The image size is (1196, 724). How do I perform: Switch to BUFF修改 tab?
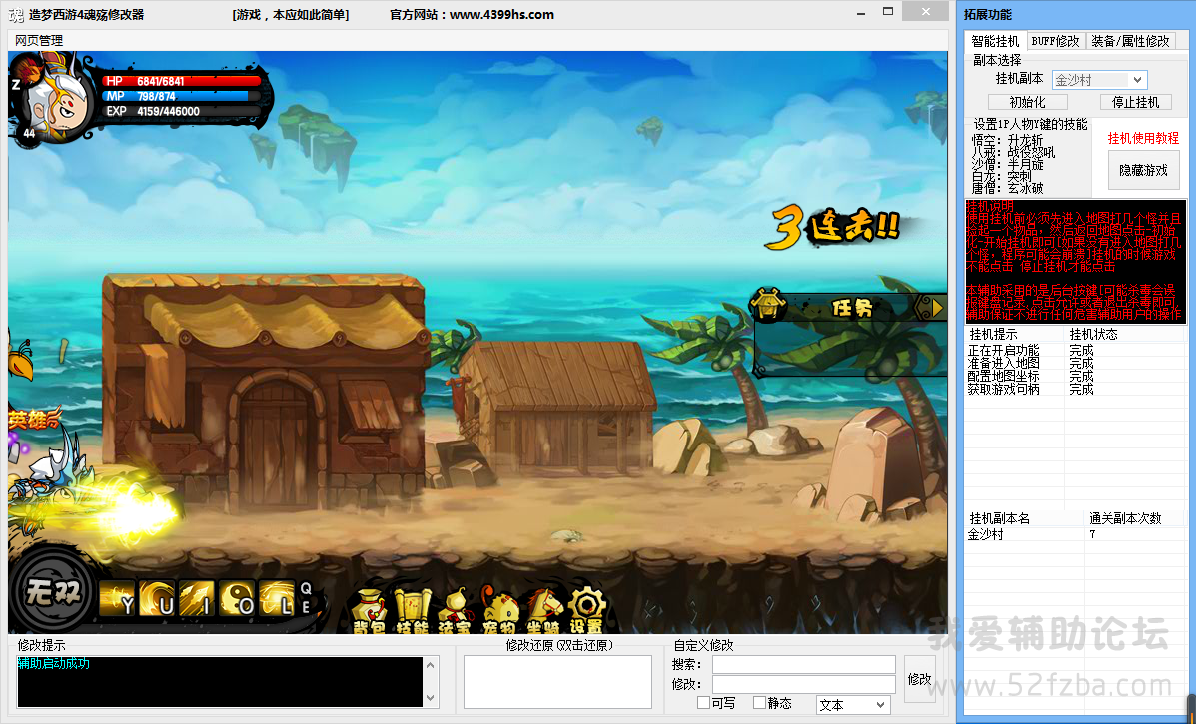(1055, 41)
